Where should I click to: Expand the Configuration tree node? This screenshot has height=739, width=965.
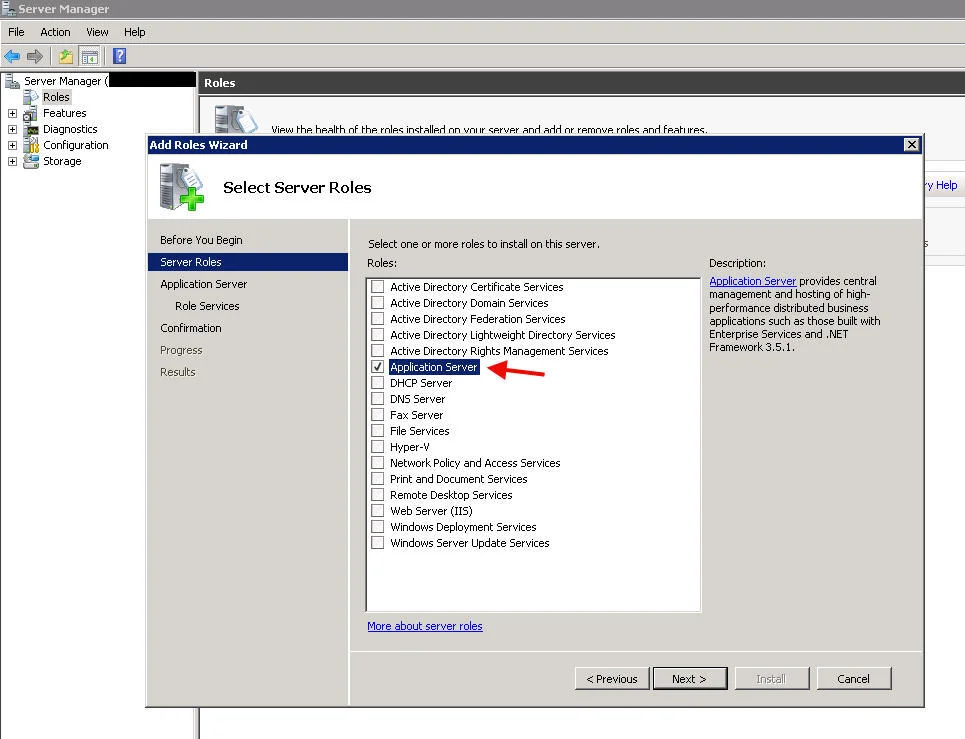click(12, 145)
